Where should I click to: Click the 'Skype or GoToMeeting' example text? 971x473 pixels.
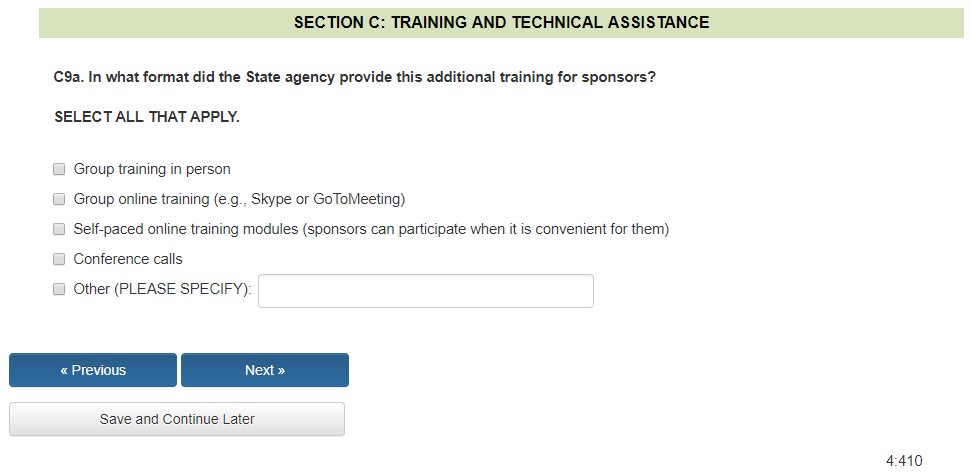(x=332, y=199)
